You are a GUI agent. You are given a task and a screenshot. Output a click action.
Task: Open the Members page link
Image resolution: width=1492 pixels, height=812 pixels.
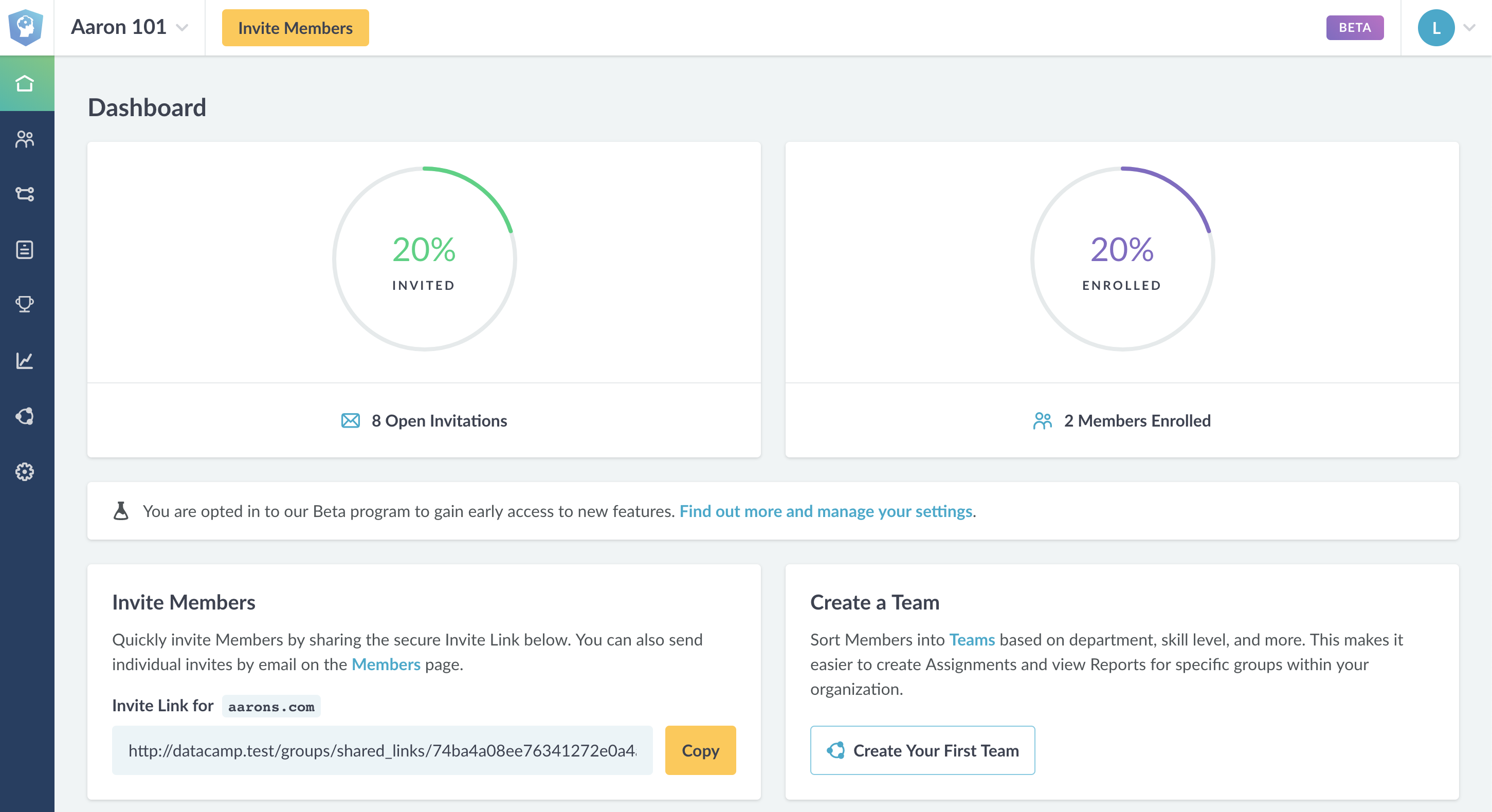pos(386,665)
